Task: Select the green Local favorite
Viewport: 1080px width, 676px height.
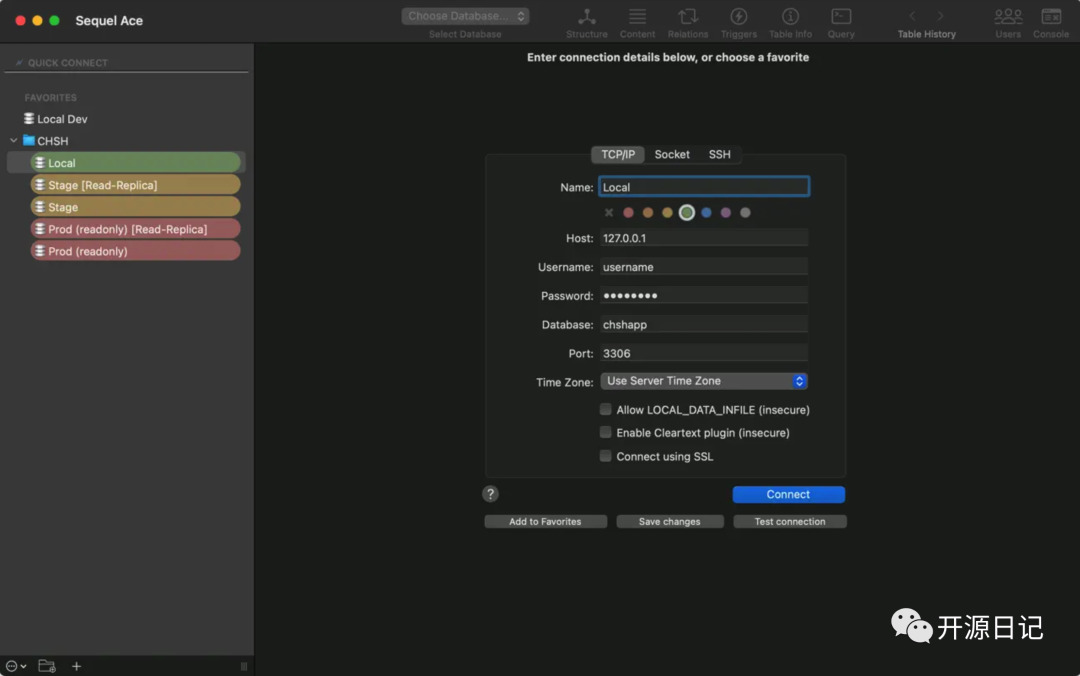Action: (x=136, y=163)
